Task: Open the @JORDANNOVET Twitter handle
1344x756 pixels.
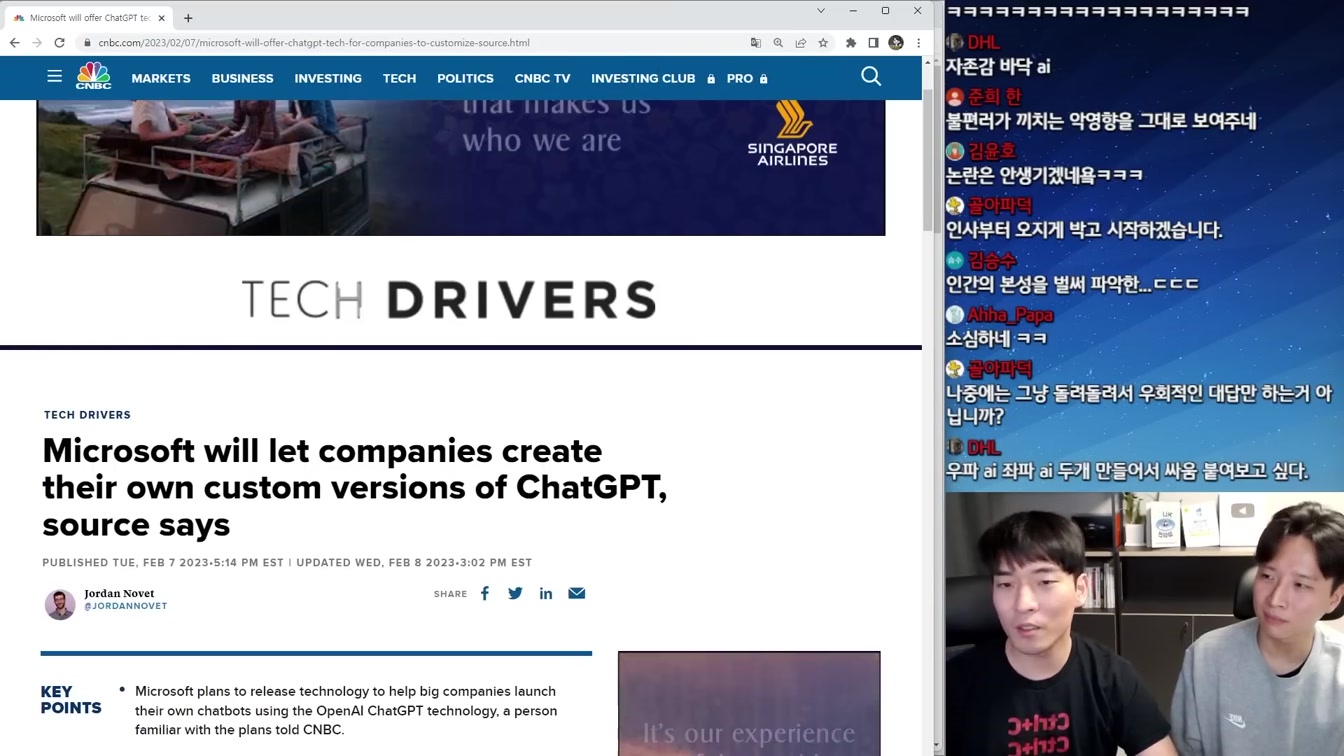Action: [x=126, y=606]
